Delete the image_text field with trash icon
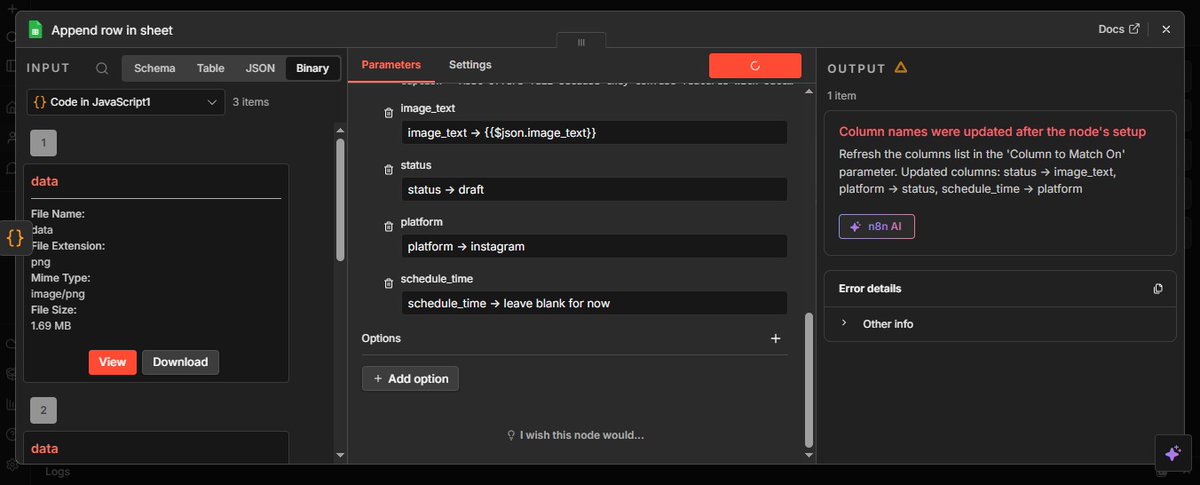Image resolution: width=1200 pixels, height=485 pixels. coord(389,114)
